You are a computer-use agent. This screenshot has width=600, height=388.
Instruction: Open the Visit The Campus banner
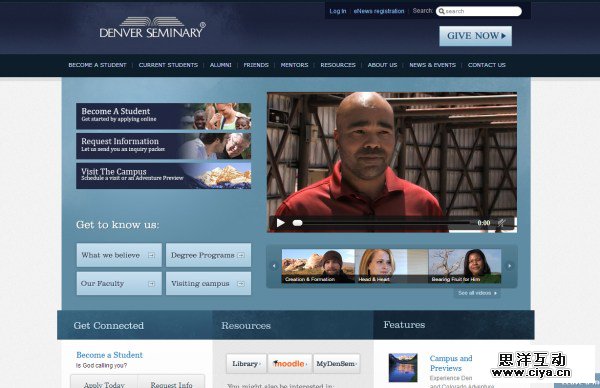(x=163, y=176)
